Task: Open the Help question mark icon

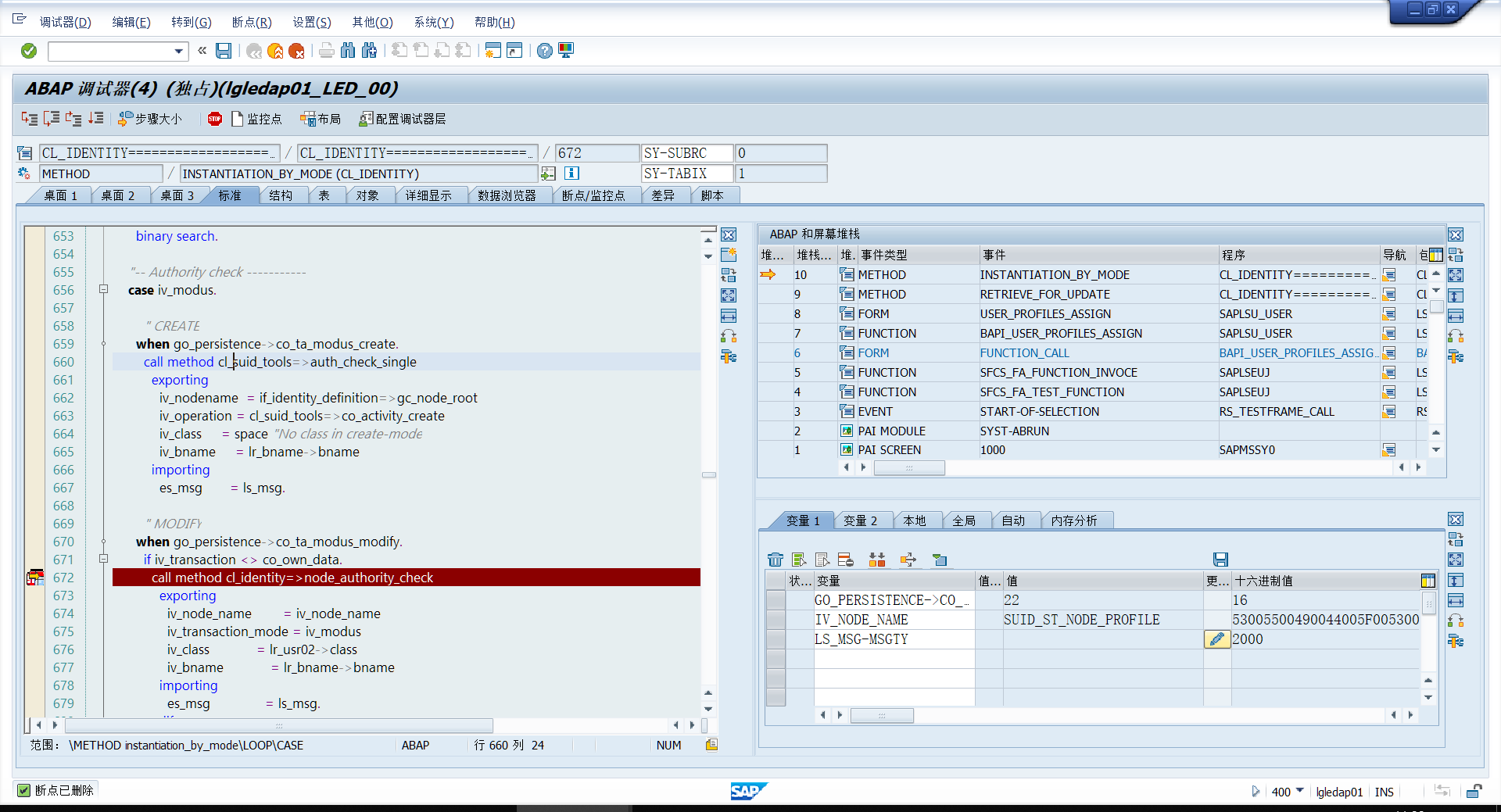Action: click(x=545, y=51)
